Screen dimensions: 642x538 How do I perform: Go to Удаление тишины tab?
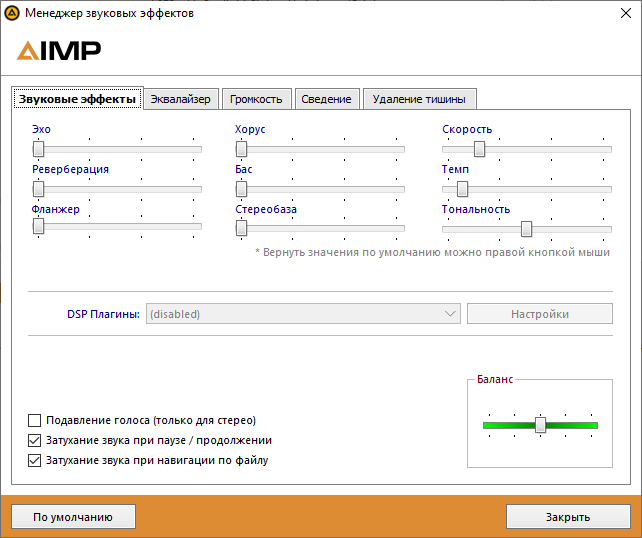(x=419, y=99)
